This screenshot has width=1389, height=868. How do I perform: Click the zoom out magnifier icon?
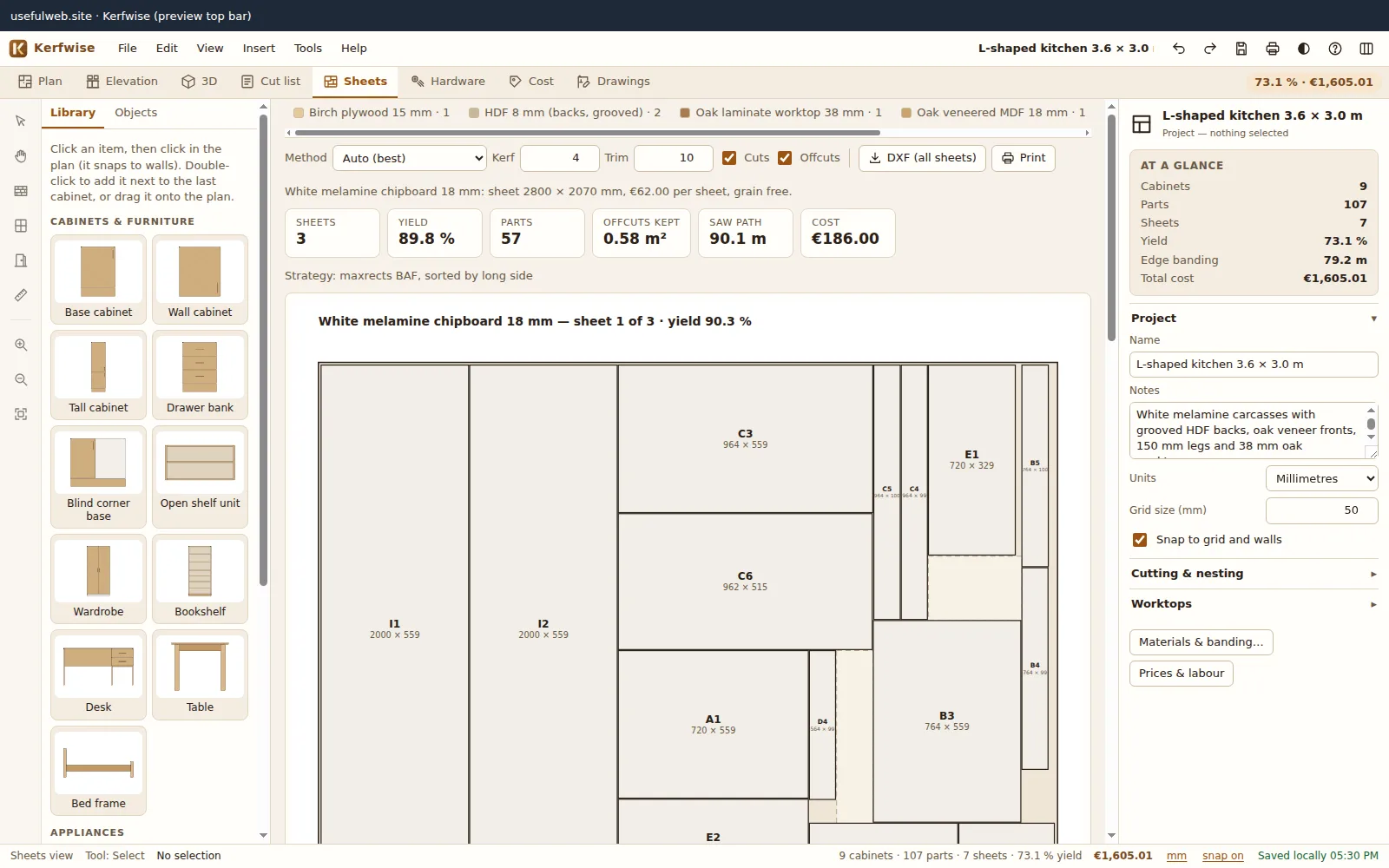coord(21,380)
